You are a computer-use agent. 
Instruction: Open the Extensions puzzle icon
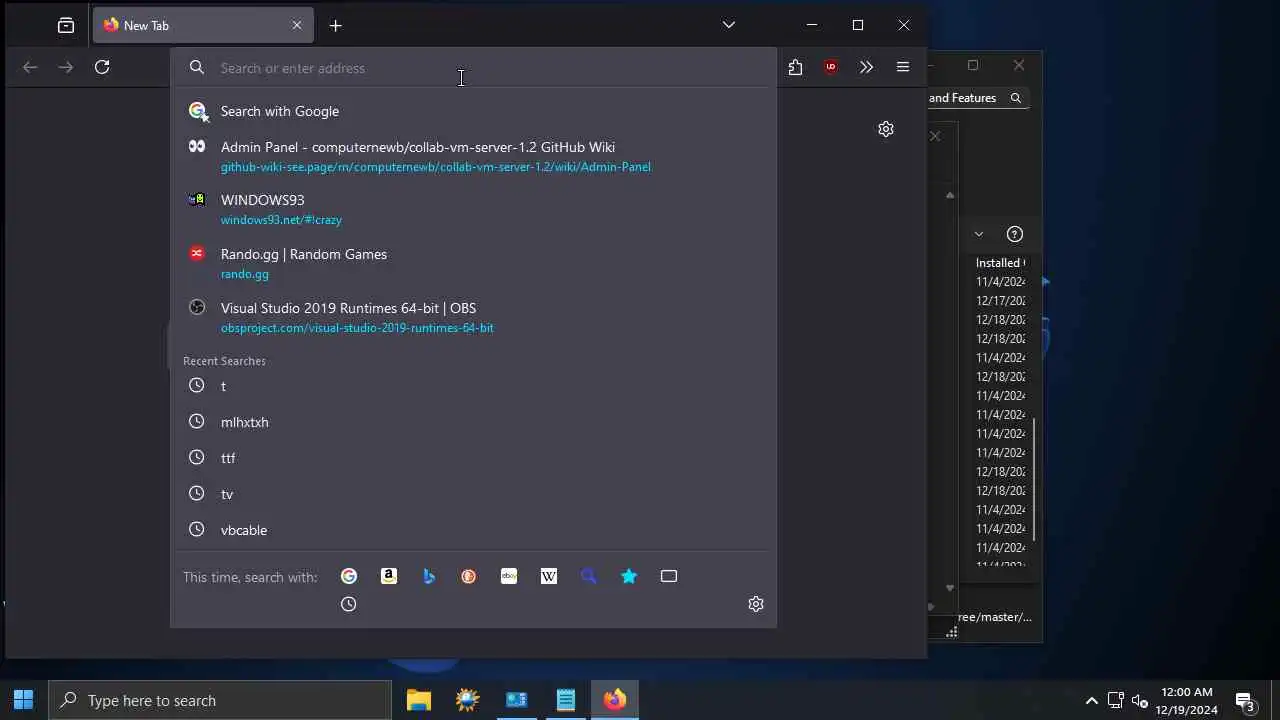click(795, 67)
